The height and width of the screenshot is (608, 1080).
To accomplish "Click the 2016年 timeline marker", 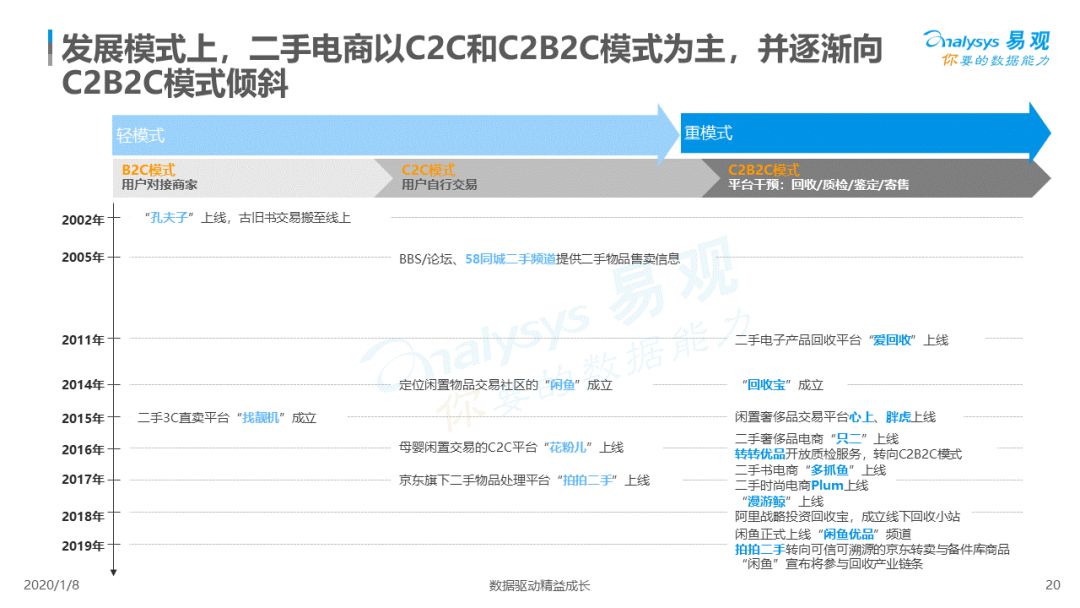I will tap(83, 450).
